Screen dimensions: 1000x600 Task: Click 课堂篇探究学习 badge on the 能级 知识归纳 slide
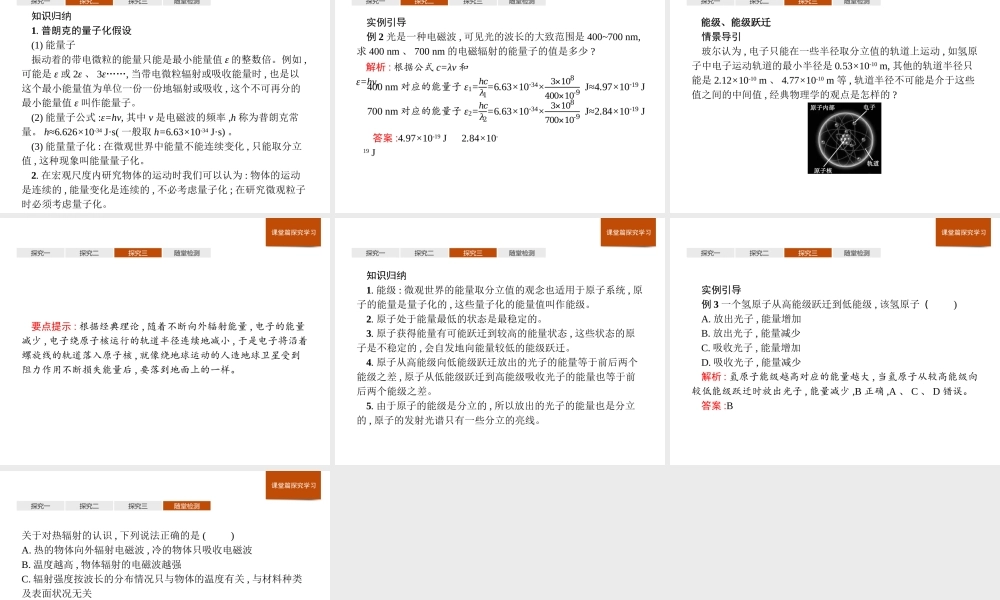(x=628, y=232)
